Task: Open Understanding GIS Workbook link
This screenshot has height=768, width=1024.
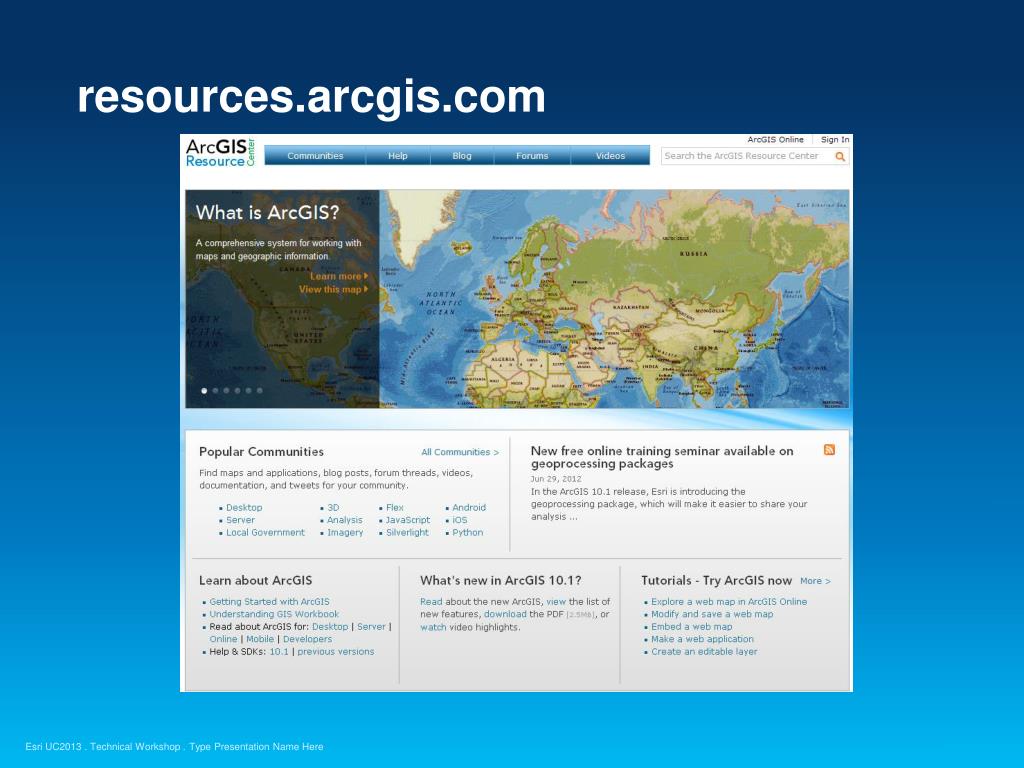Action: 274,614
